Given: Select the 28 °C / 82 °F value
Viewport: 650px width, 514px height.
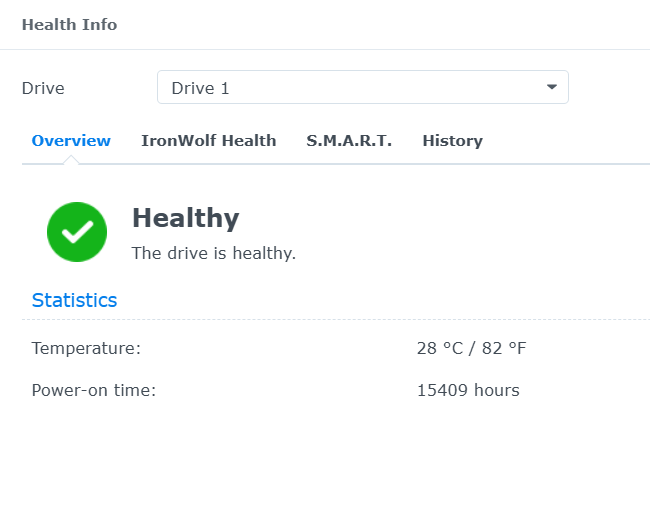Looking at the screenshot, I should tap(471, 348).
